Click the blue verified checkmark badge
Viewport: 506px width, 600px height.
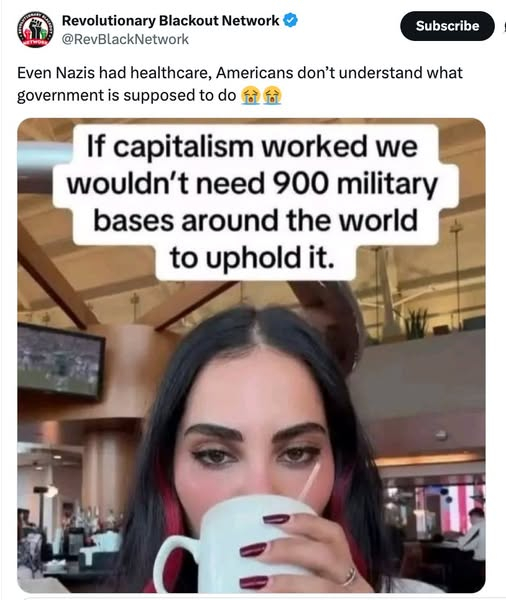tap(291, 20)
